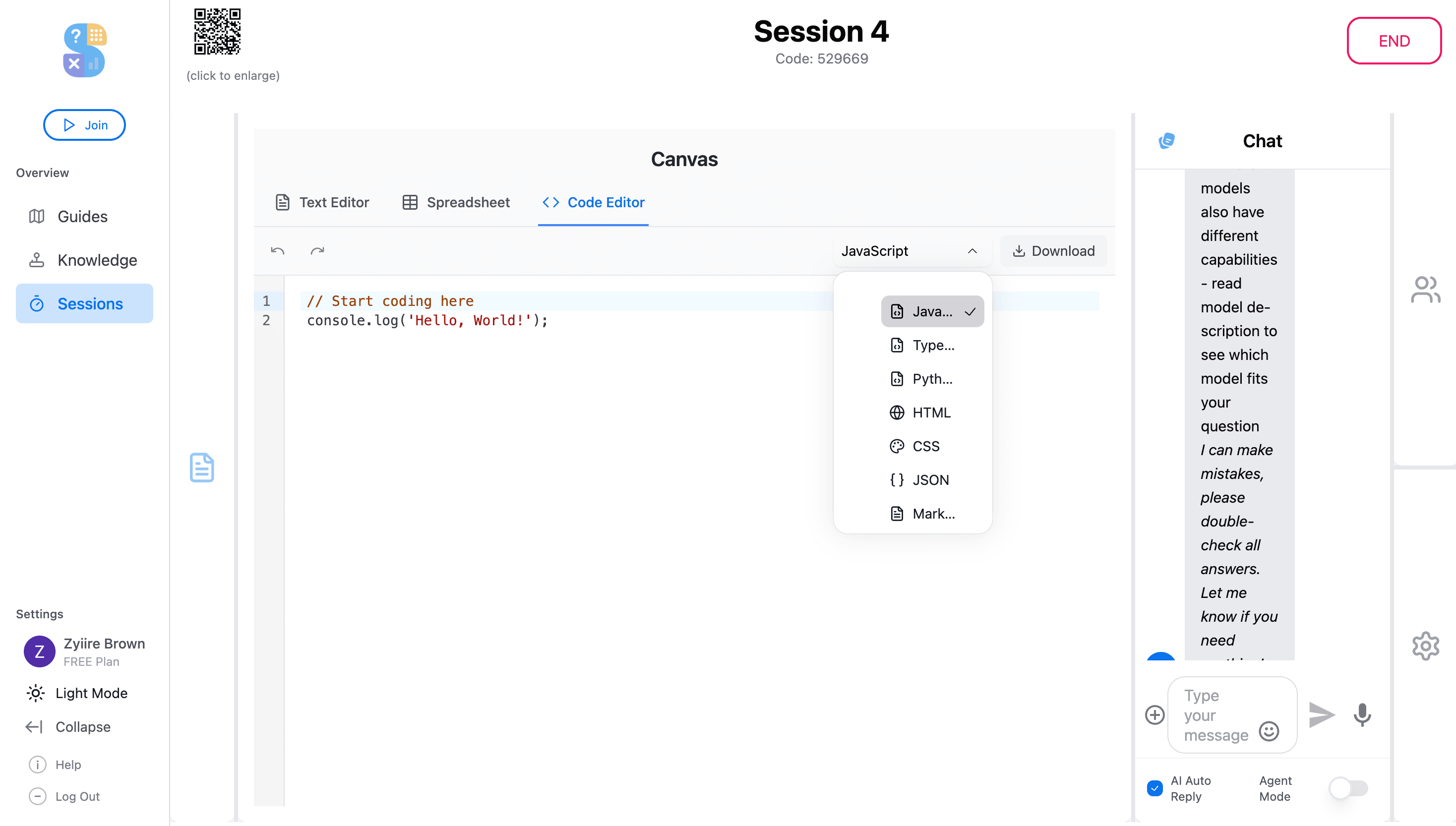This screenshot has height=826, width=1456.
Task: Click the microphone icon in the chat
Action: tap(1362, 715)
